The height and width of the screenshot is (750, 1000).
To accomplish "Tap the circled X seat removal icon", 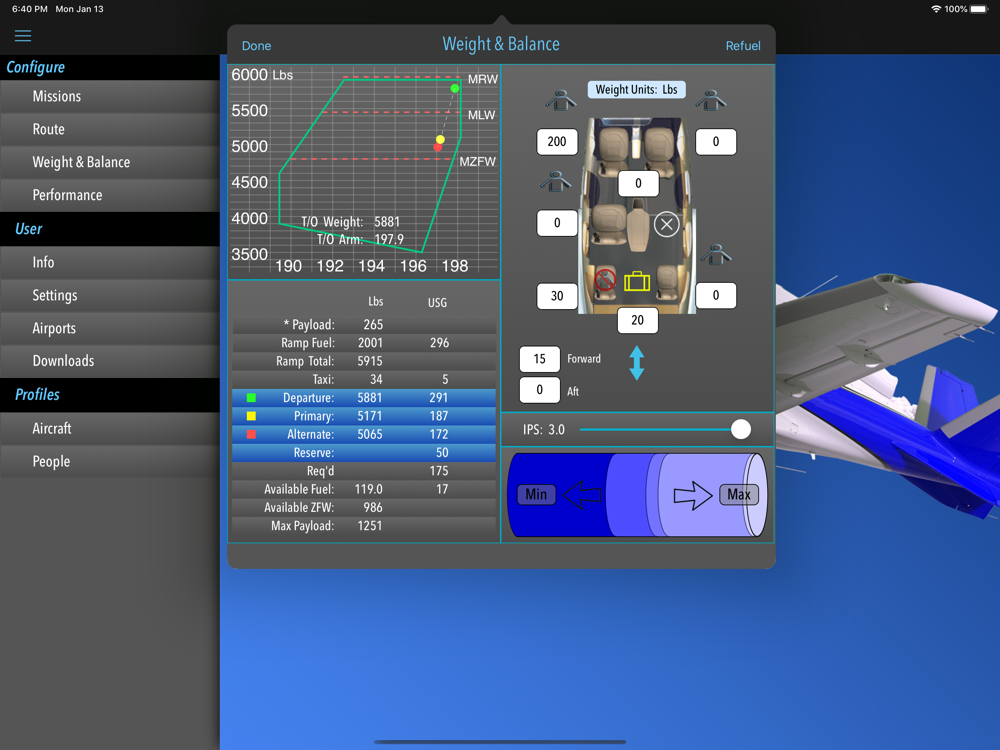I will 666,224.
